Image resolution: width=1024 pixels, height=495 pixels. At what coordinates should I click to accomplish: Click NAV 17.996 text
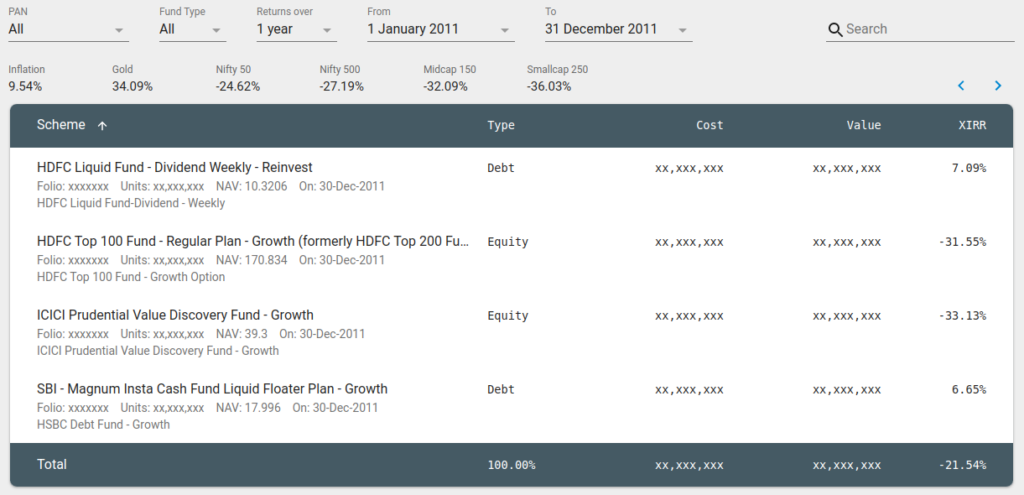pos(248,407)
